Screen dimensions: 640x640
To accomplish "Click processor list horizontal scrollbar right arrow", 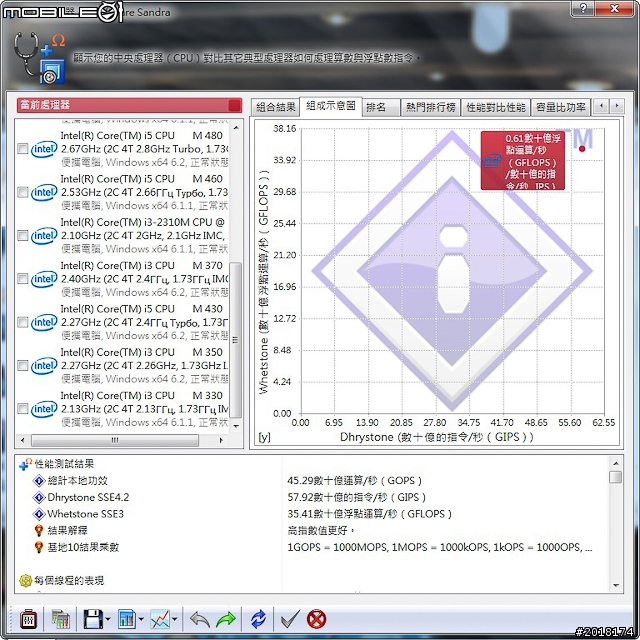I will tap(221, 440).
